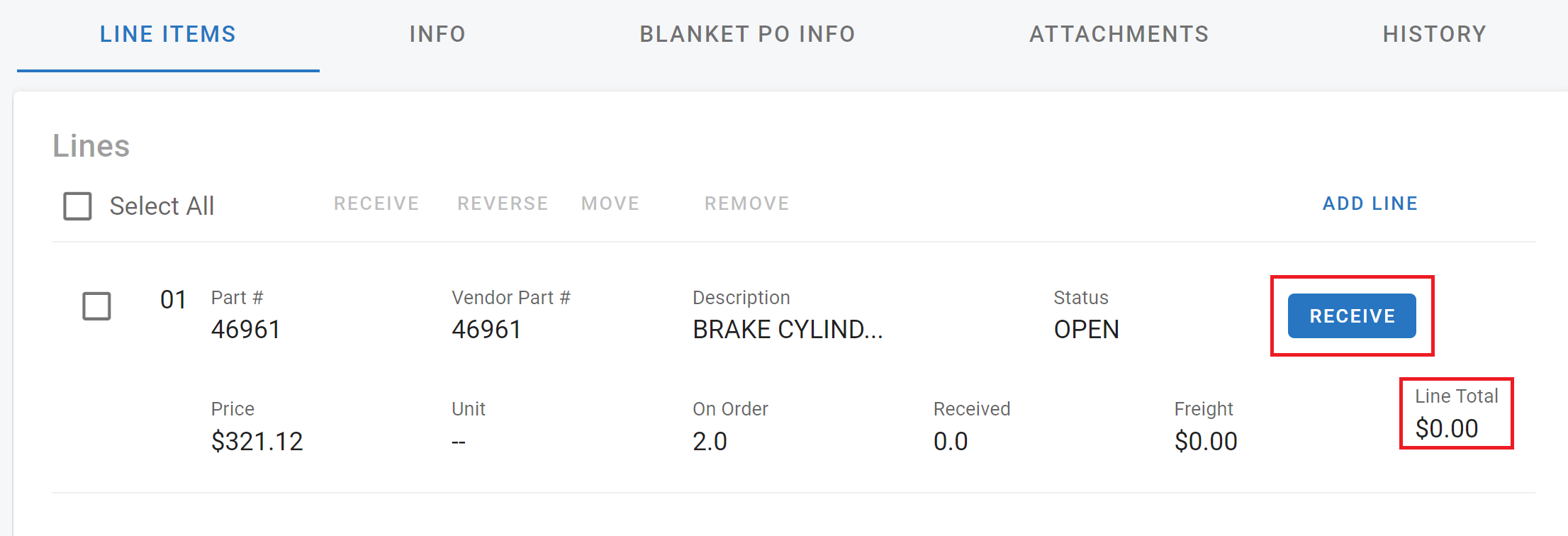
Task: Open the HISTORY tab
Action: 1434,33
